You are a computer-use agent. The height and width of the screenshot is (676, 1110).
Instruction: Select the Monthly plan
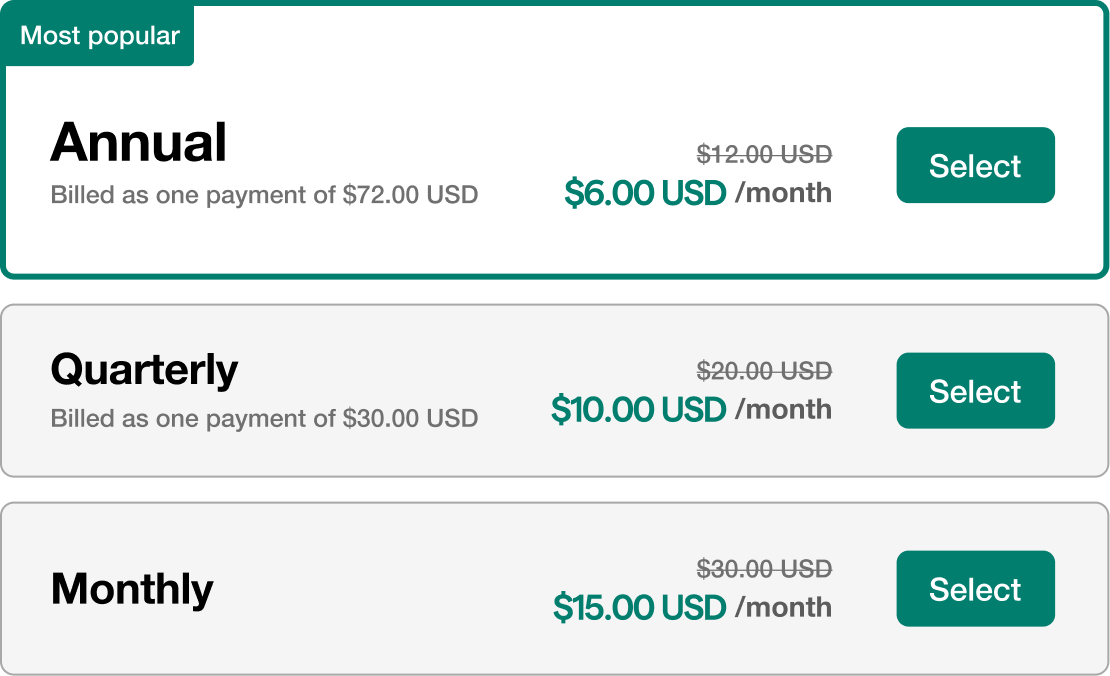pos(974,589)
